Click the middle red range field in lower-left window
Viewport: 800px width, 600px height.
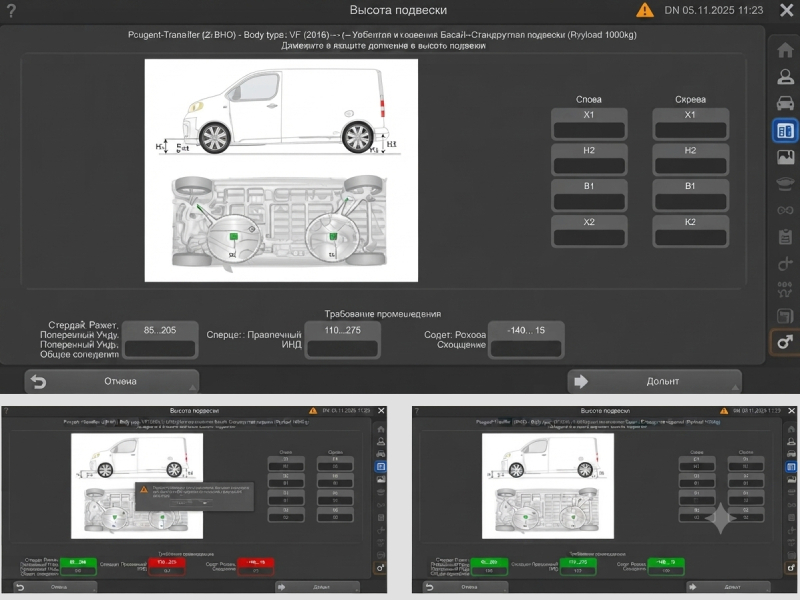click(166, 566)
